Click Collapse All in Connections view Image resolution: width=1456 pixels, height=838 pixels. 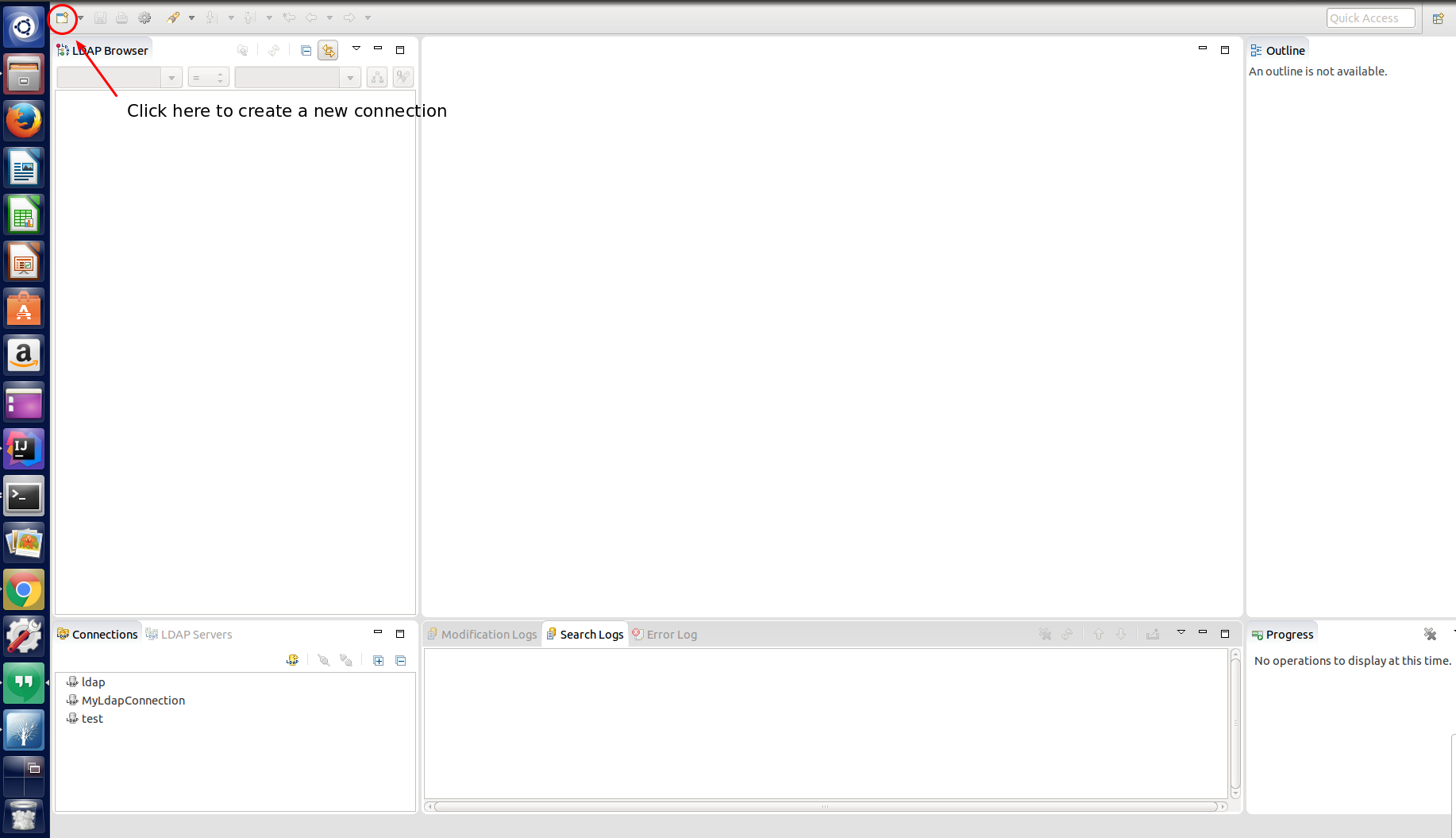401,660
